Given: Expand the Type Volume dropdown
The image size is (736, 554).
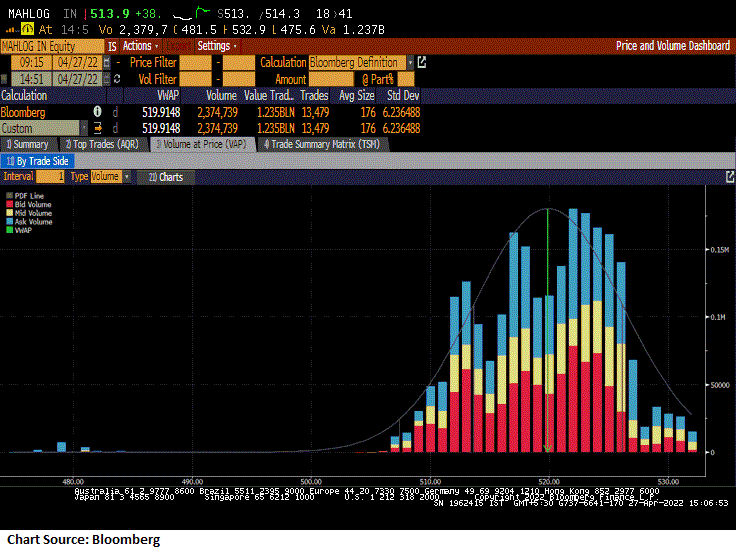Looking at the screenshot, I should tap(110, 176).
